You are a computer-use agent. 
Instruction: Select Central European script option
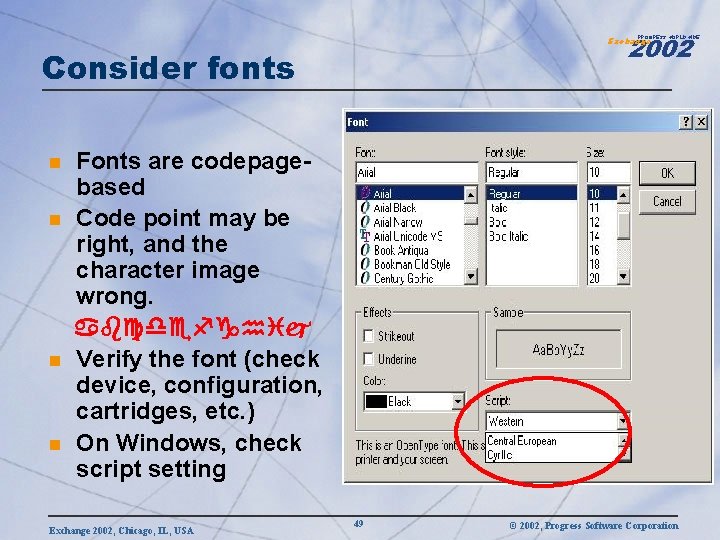pos(552,441)
